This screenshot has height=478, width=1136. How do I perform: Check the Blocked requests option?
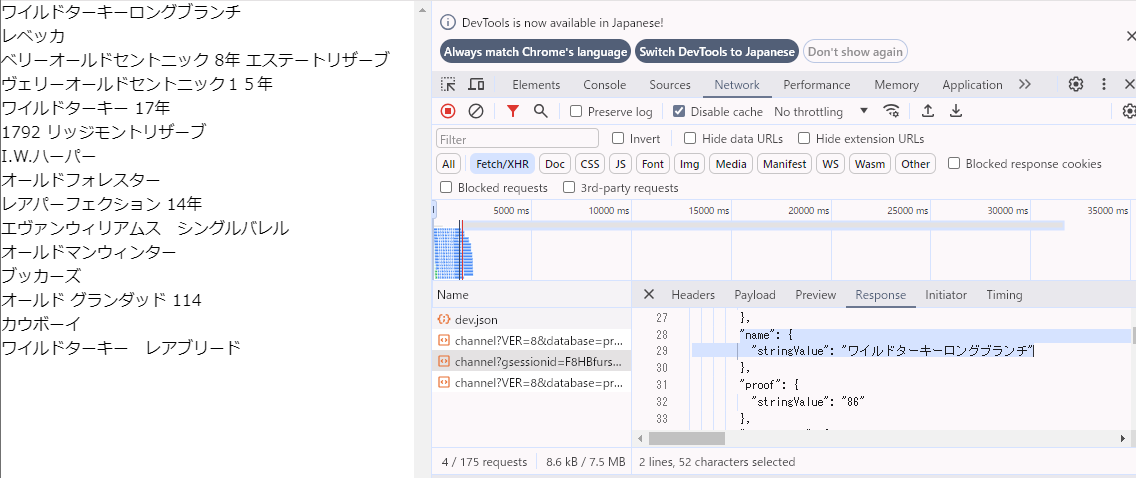pos(446,188)
